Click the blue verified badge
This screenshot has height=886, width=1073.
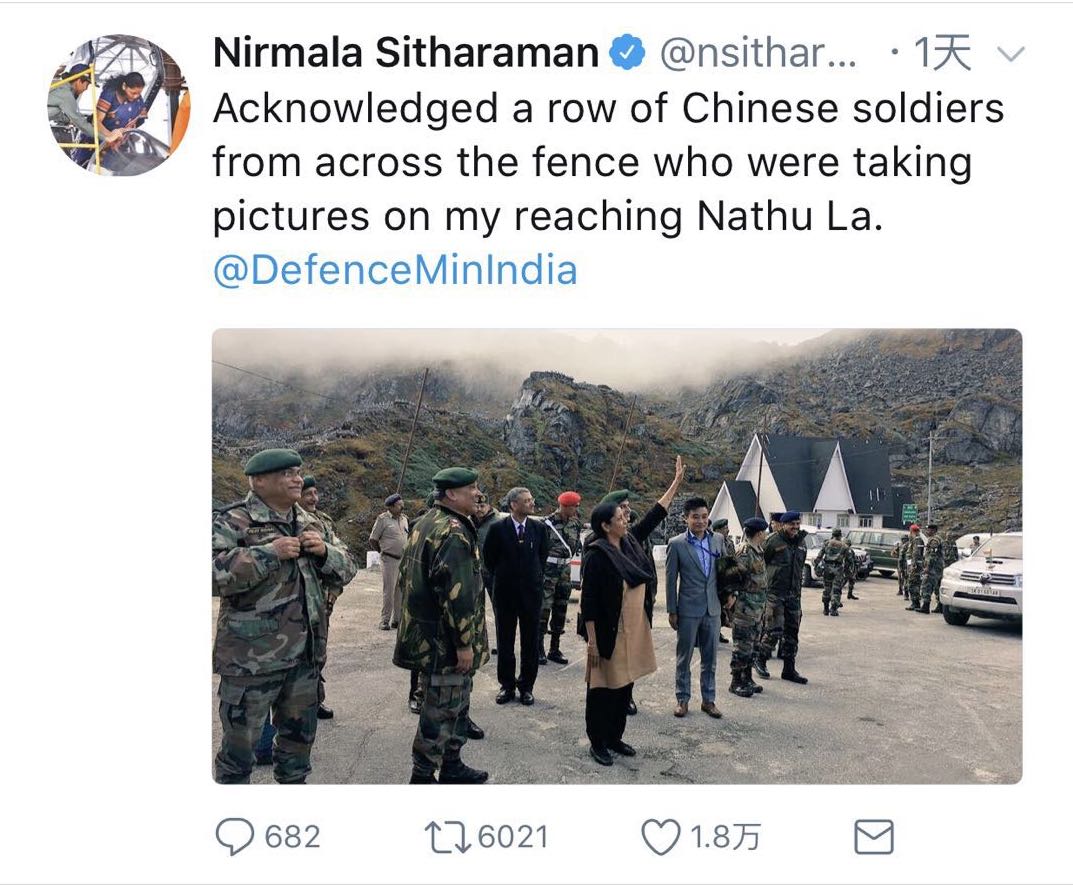627,54
